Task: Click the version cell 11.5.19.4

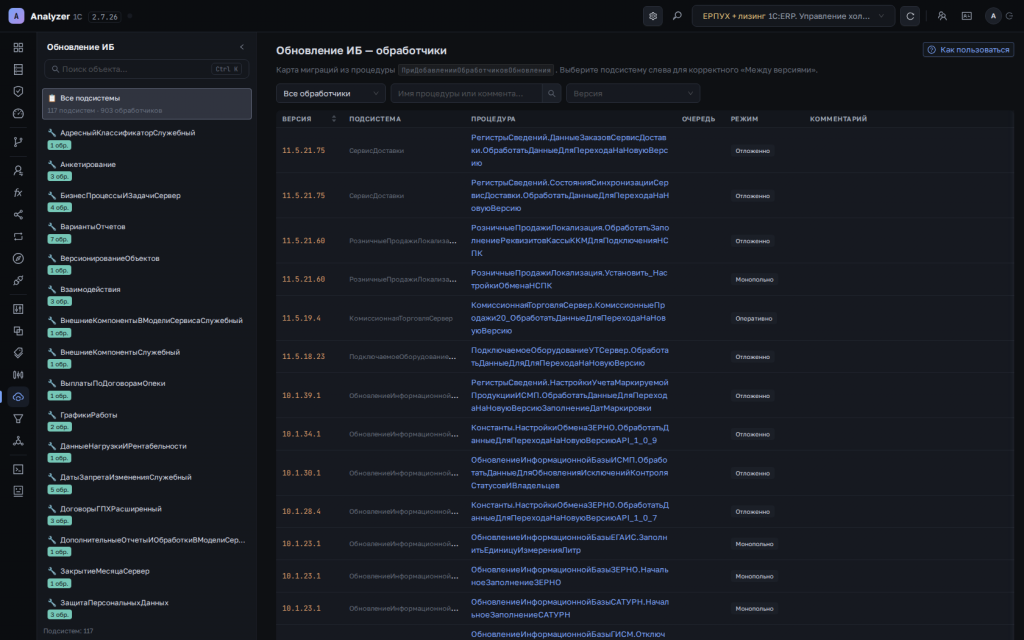Action: click(301, 318)
